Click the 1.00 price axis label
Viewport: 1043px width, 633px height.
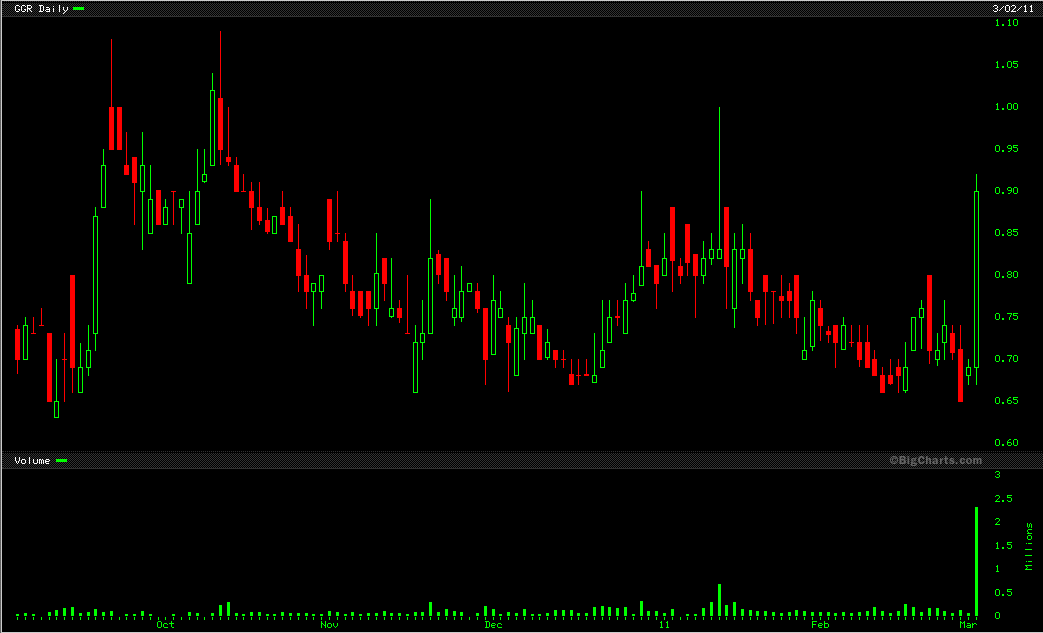(1006, 106)
